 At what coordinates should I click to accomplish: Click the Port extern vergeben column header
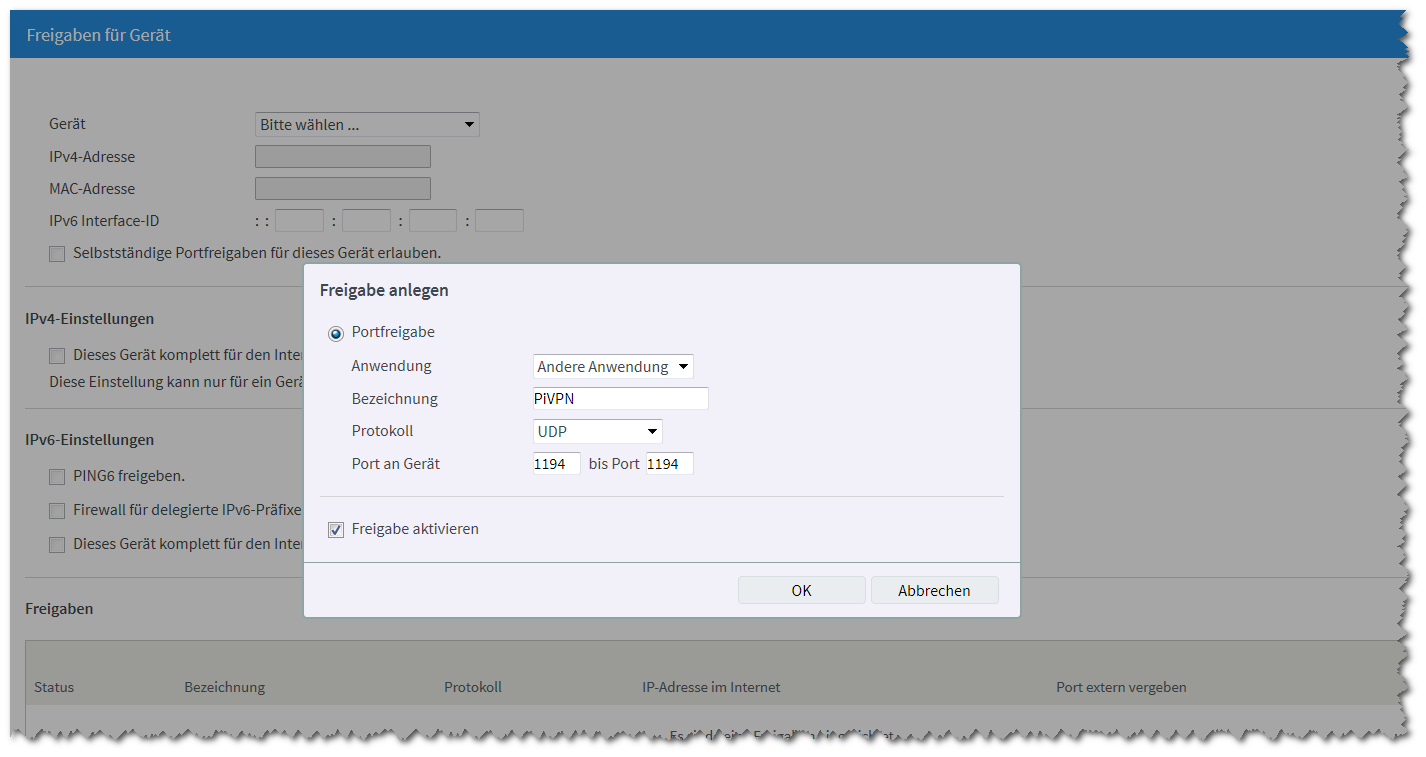click(x=1121, y=687)
